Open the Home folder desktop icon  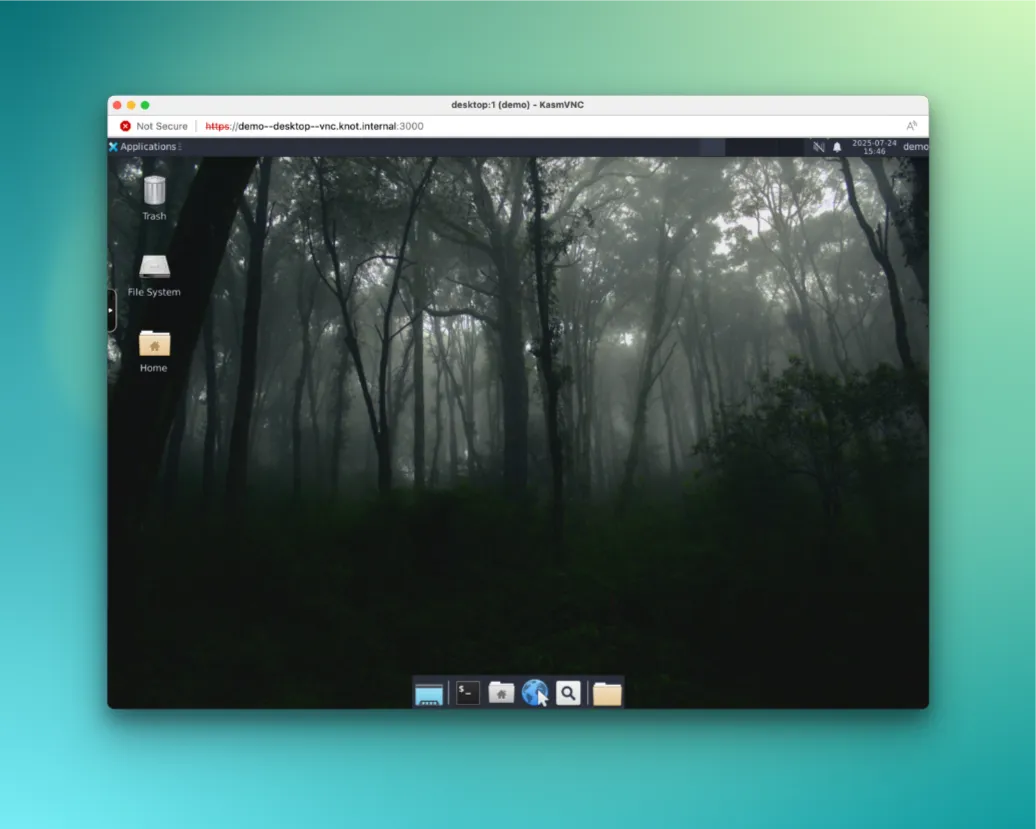point(154,351)
